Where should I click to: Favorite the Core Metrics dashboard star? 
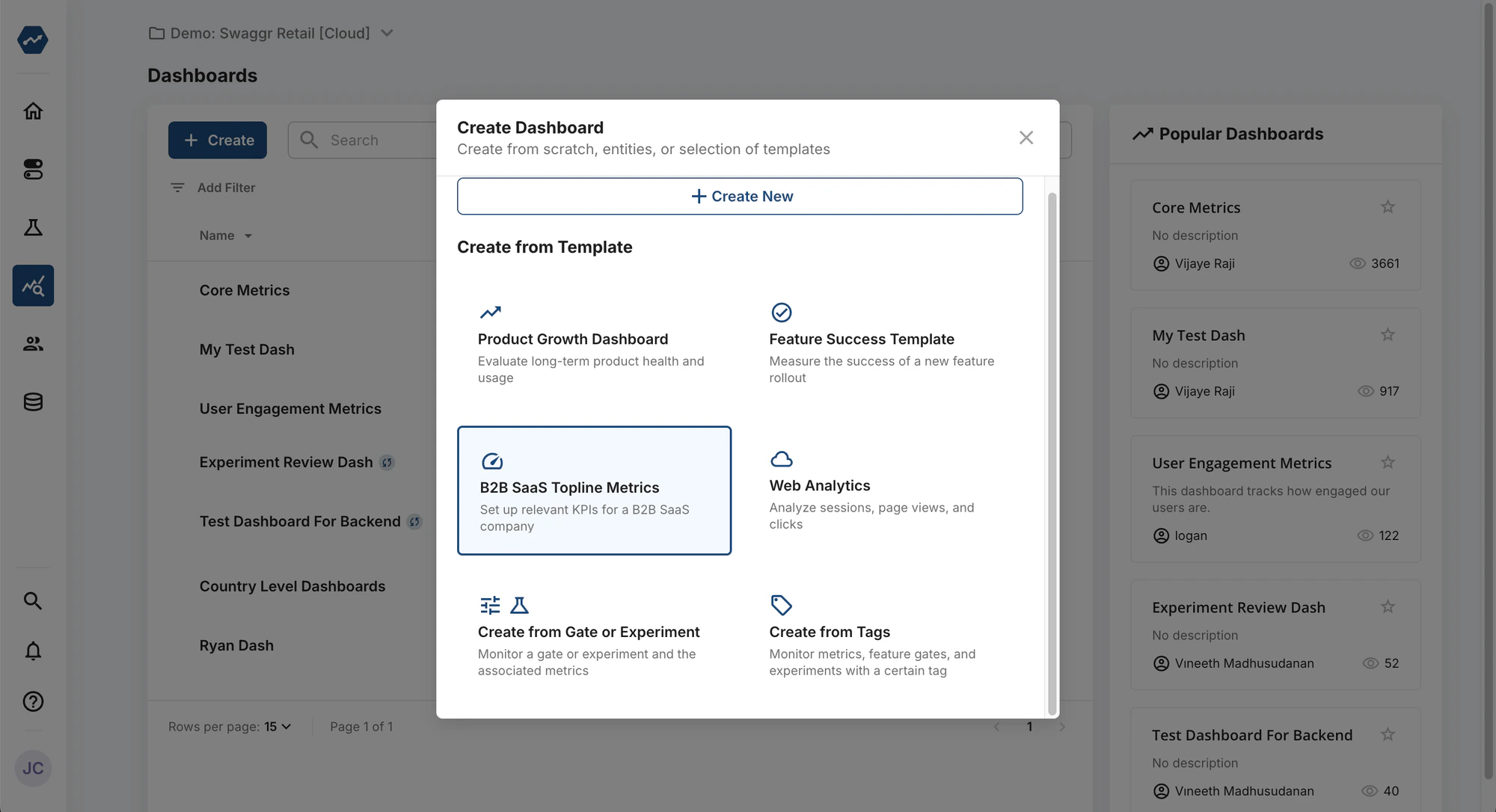1388,206
